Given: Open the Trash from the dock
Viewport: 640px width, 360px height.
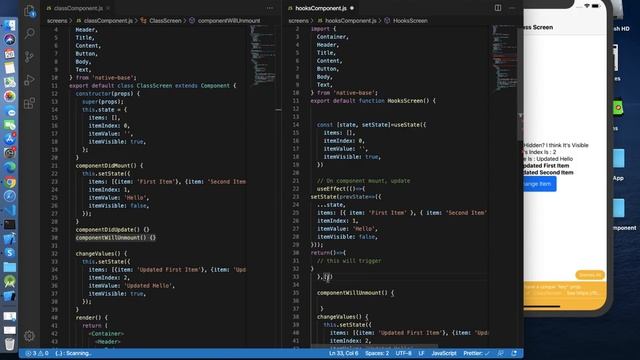Looking at the screenshot, I should pos(9,344).
